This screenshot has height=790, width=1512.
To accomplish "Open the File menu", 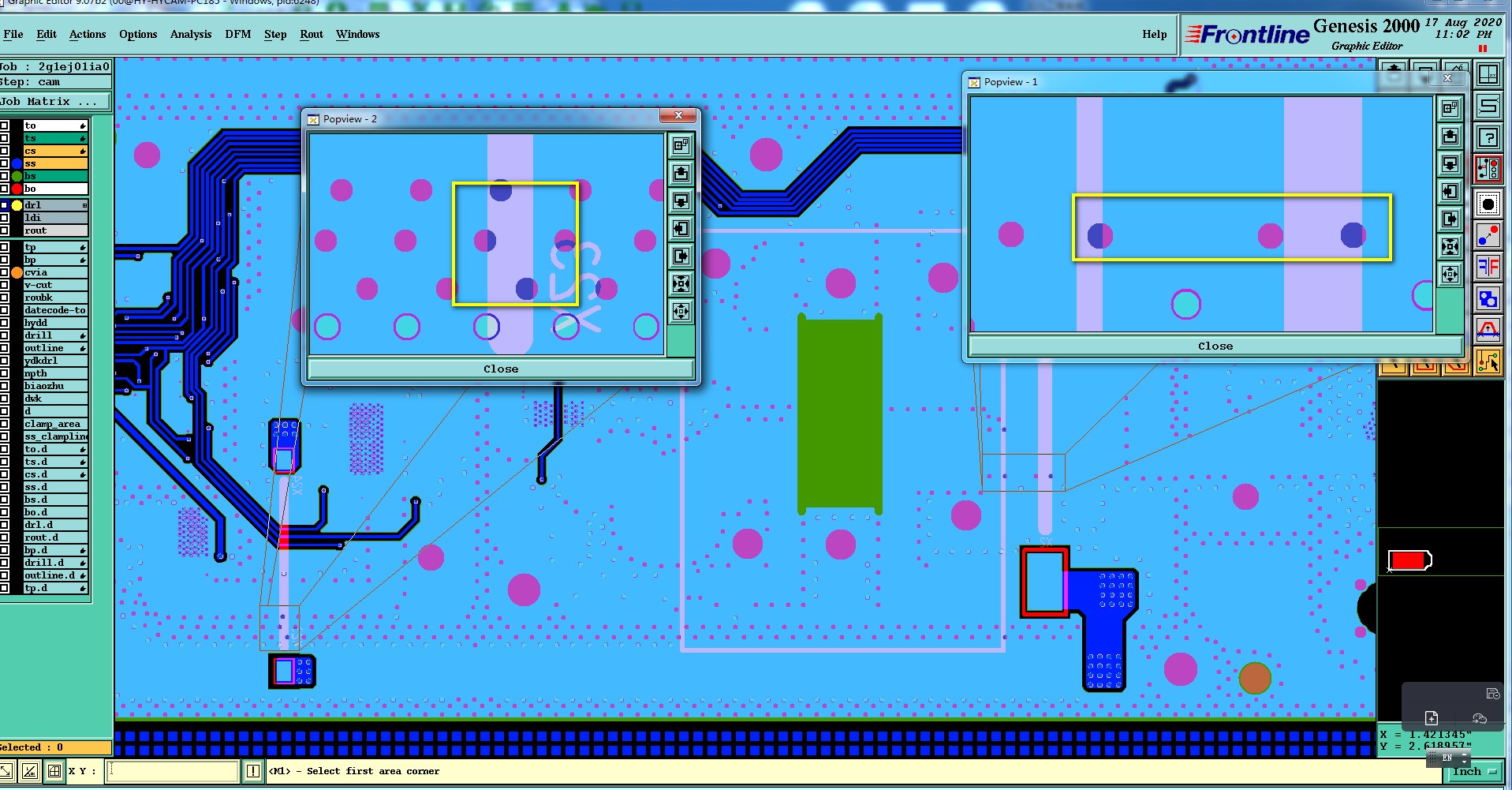I will [x=13, y=34].
